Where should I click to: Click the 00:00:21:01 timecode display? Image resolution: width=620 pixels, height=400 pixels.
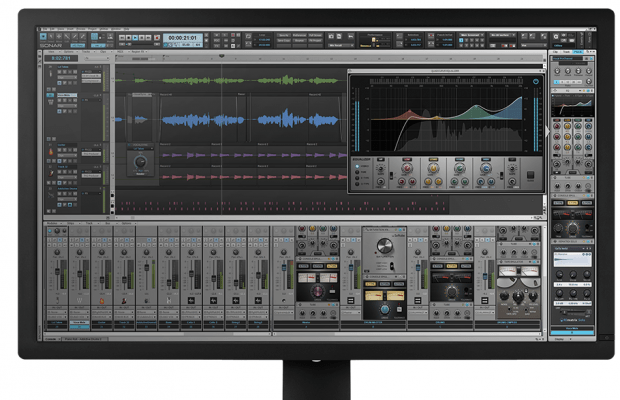(x=185, y=39)
